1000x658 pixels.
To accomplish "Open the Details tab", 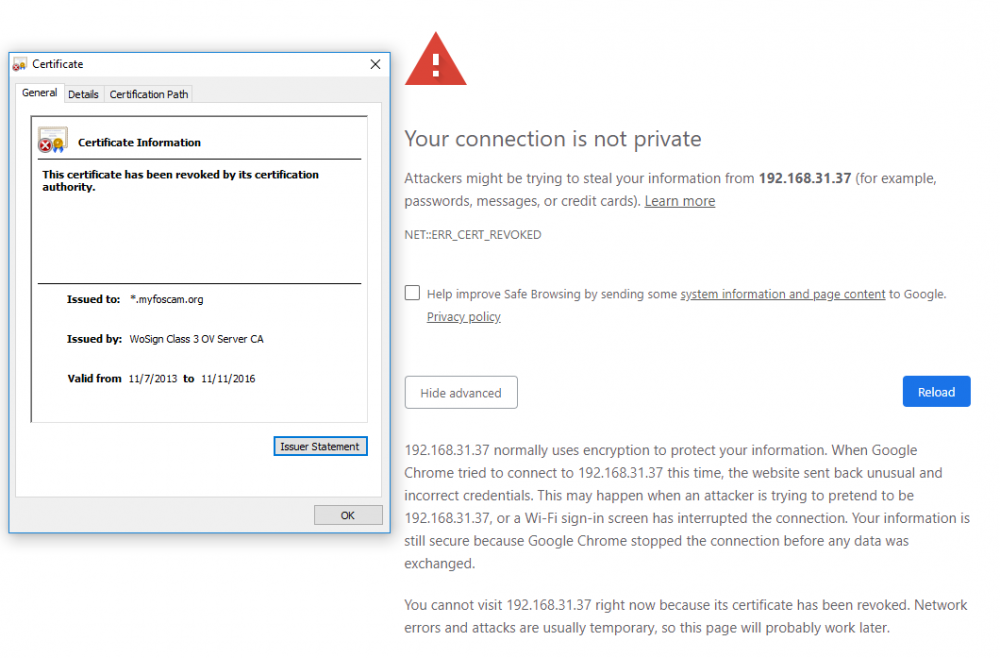I will point(83,94).
